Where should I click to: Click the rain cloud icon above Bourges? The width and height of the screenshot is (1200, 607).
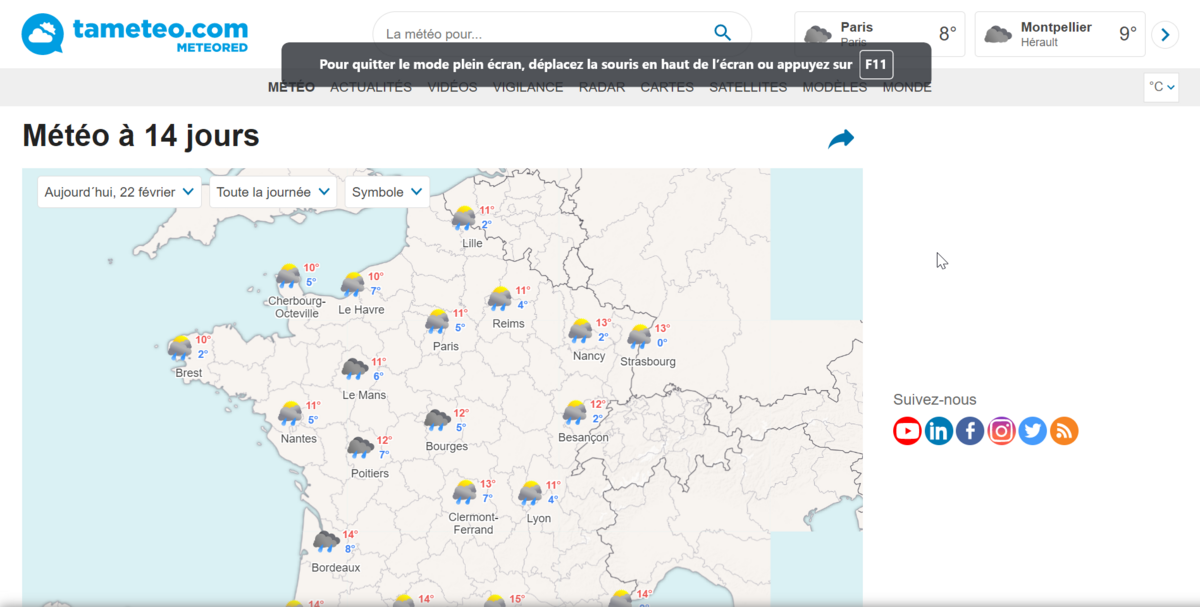point(437,420)
